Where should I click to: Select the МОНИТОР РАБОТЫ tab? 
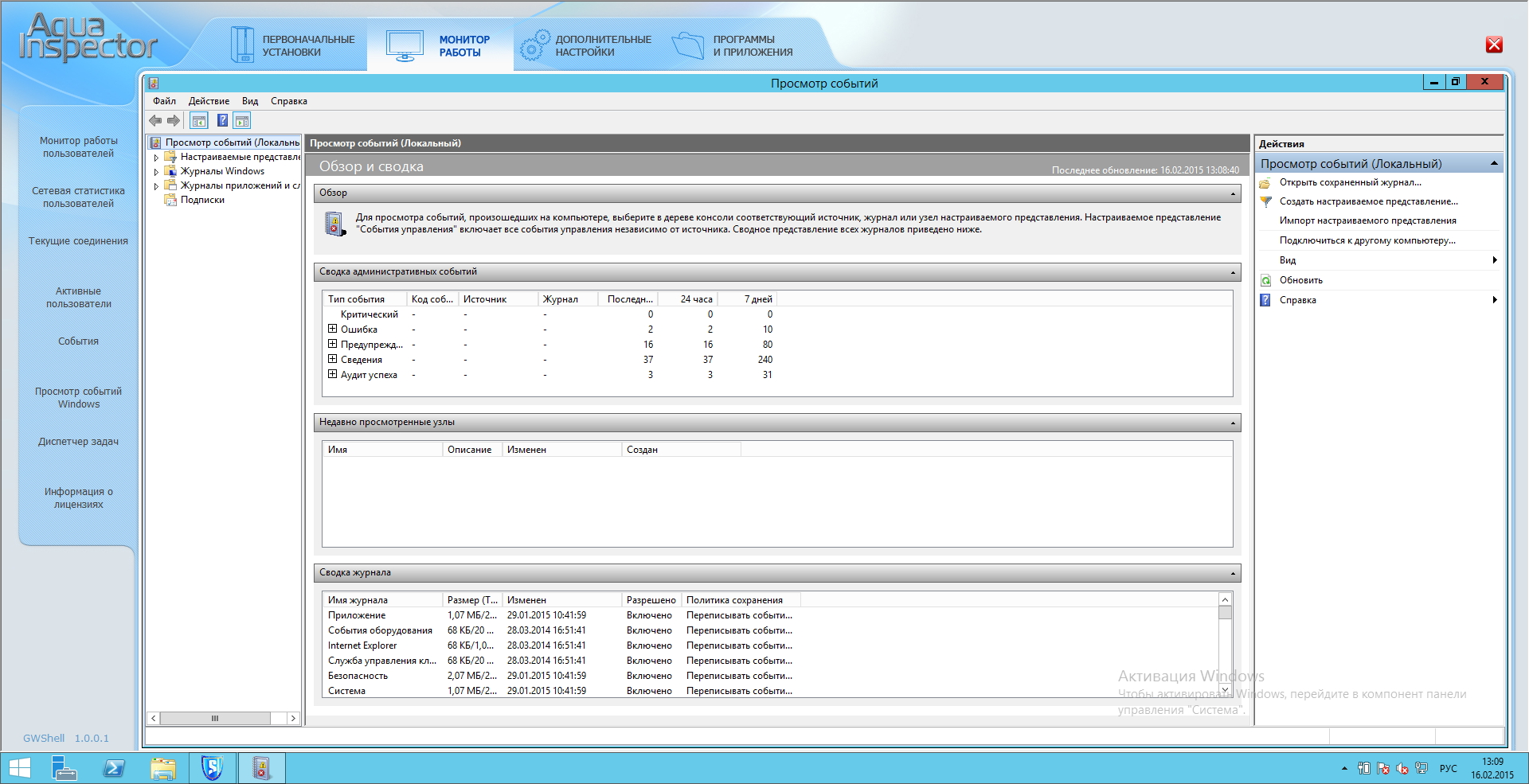click(440, 45)
